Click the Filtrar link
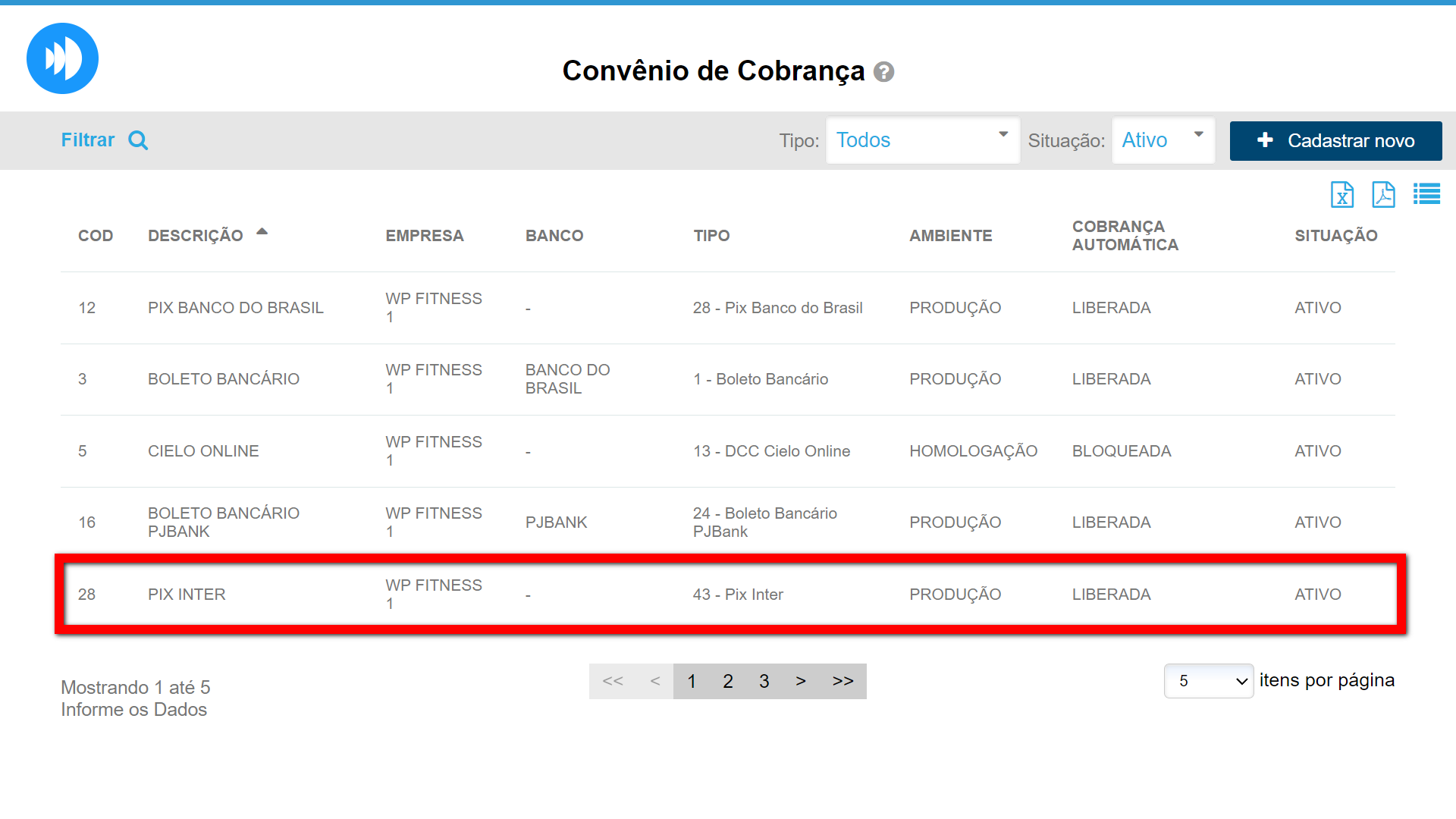The image size is (1456, 819). coord(88,140)
